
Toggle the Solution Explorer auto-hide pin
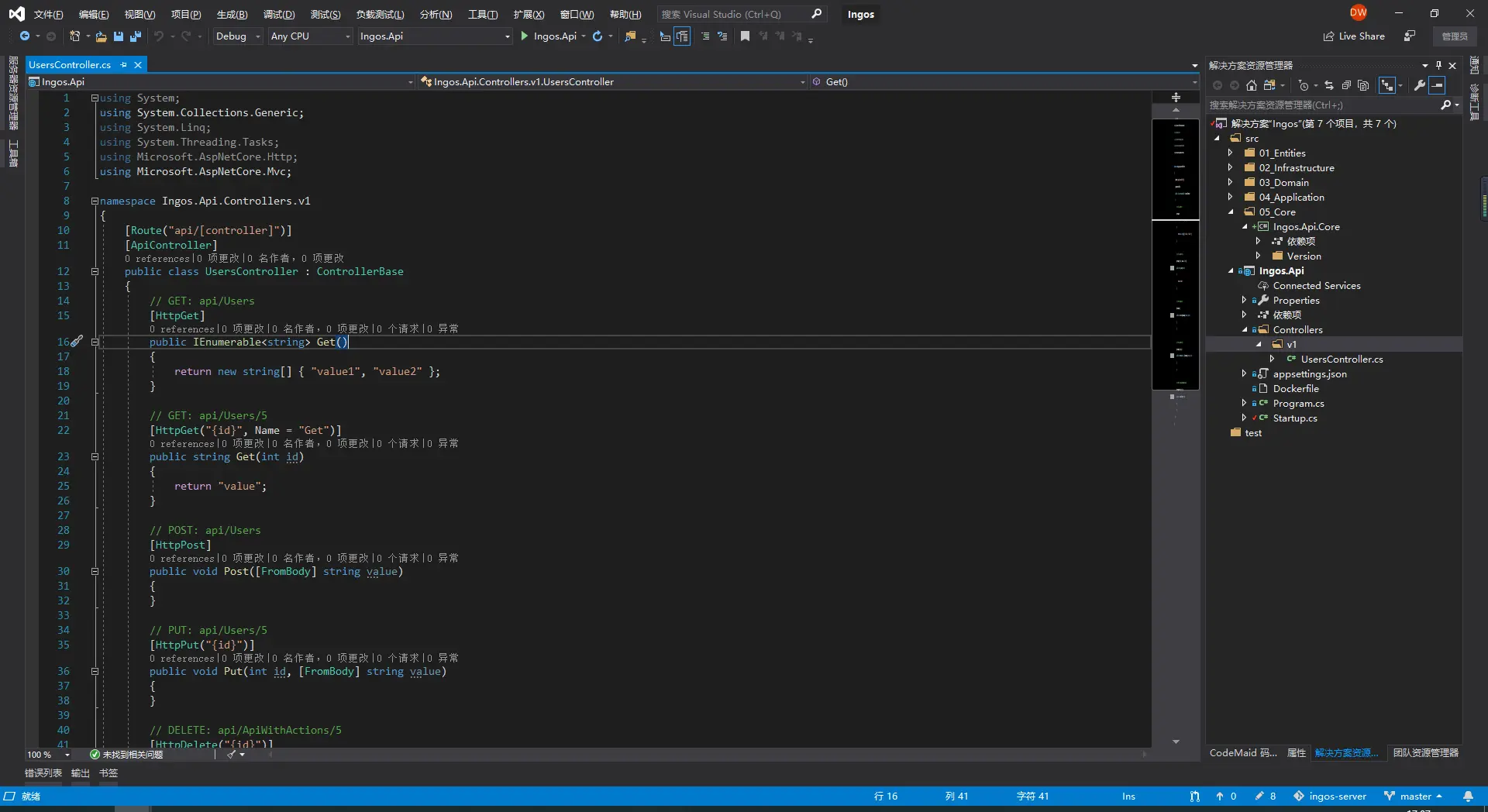pyautogui.click(x=1438, y=66)
